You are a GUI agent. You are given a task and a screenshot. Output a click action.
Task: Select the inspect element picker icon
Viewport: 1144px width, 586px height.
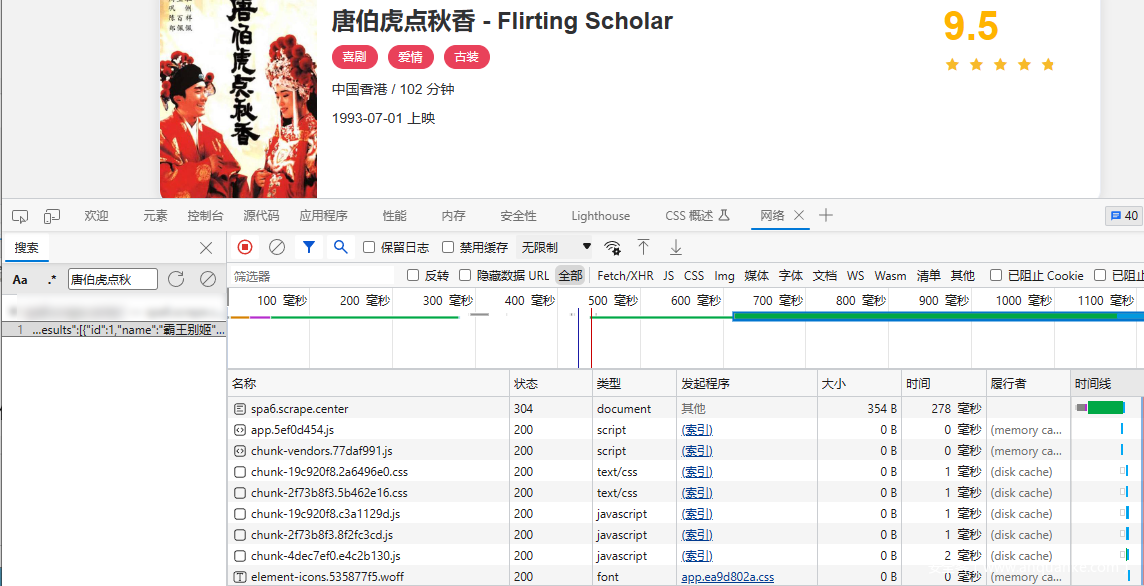[20, 216]
